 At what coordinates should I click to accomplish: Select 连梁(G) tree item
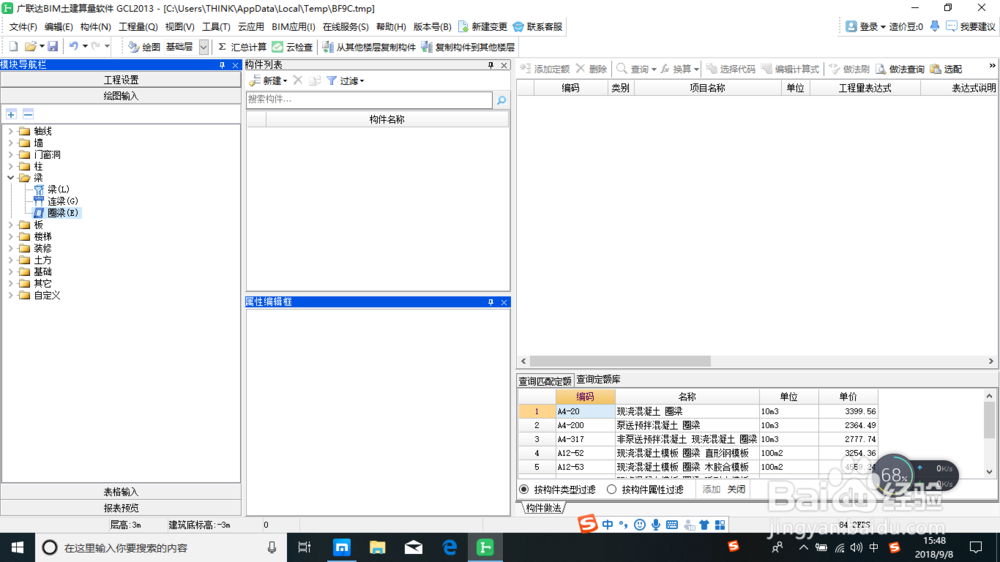click(x=62, y=201)
